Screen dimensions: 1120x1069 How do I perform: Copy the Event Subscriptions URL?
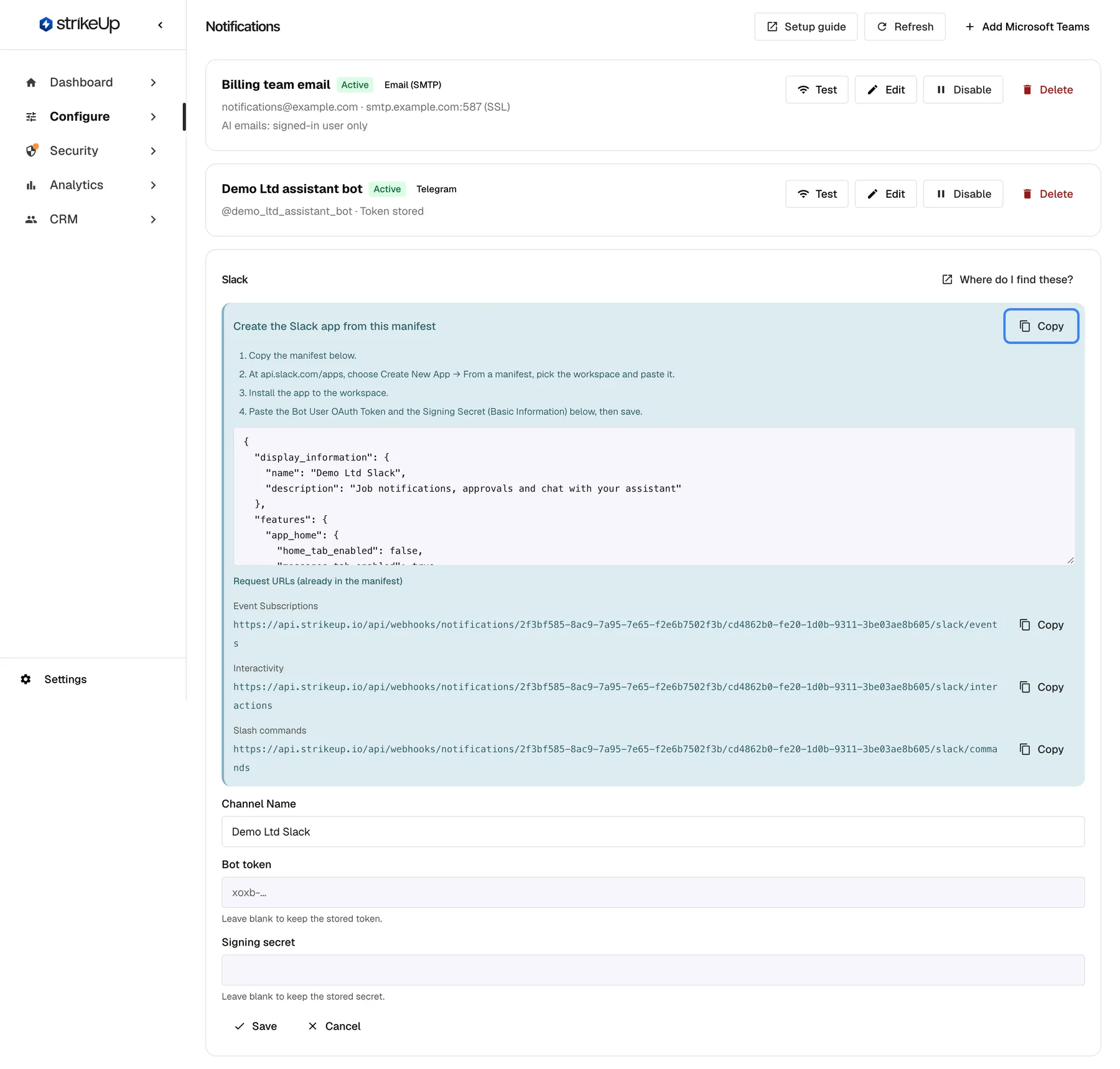1042,625
